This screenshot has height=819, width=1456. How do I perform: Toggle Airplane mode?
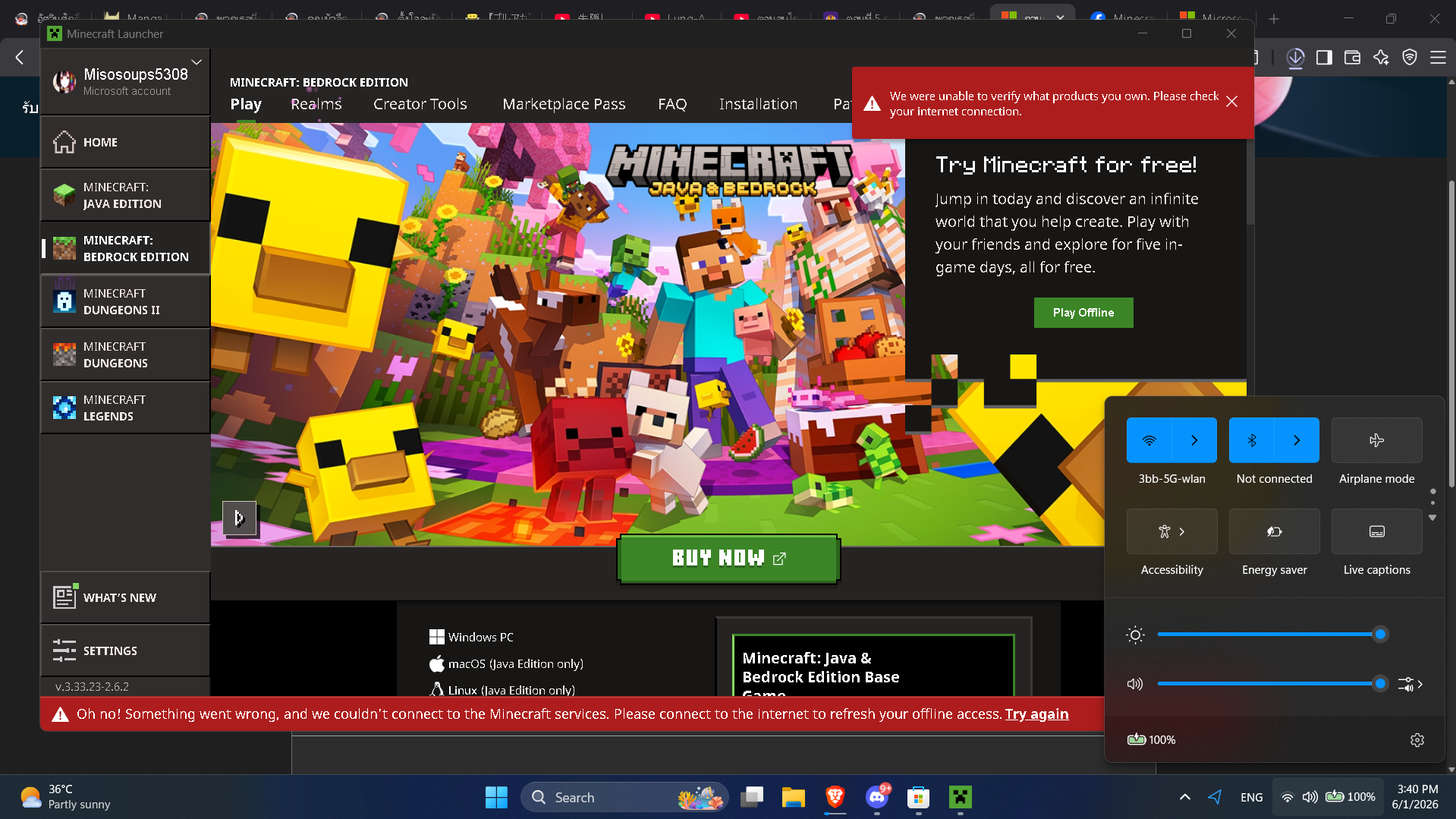(x=1376, y=440)
